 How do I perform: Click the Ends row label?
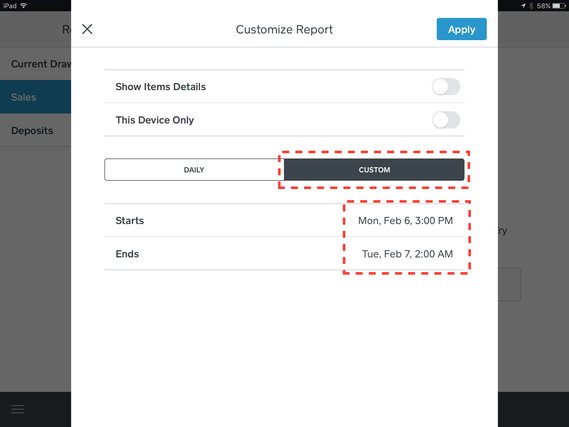(127, 254)
